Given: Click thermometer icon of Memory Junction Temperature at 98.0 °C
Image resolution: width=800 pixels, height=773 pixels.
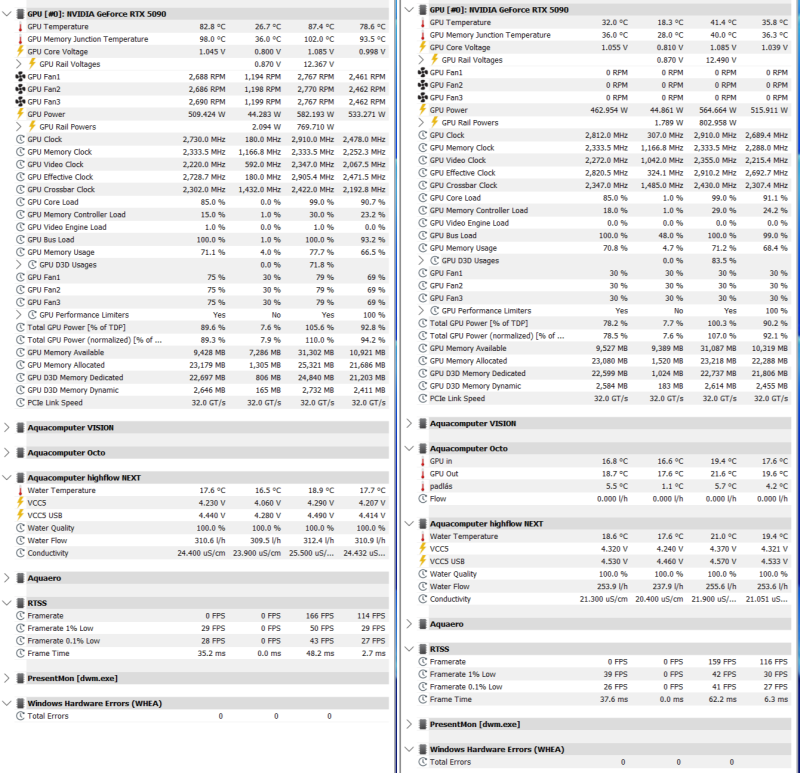Looking at the screenshot, I should (20, 39).
